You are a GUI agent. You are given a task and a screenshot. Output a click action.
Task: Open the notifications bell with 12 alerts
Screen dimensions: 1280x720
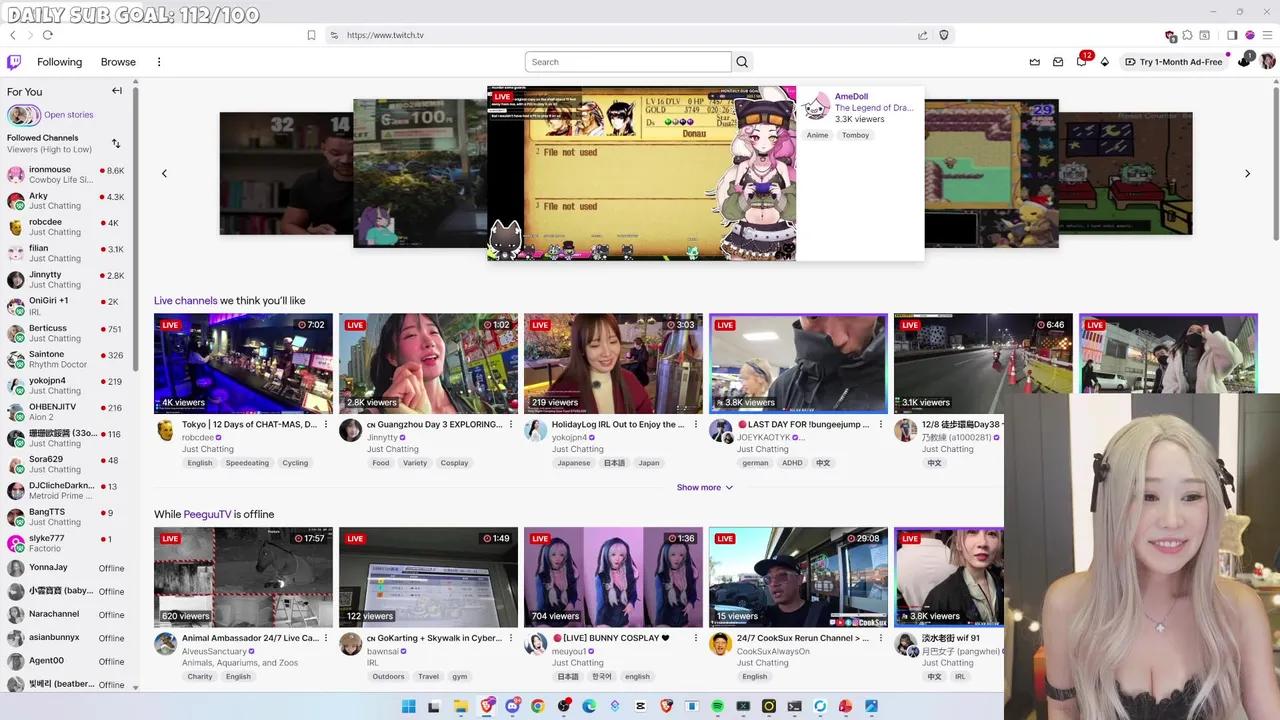[1082, 61]
